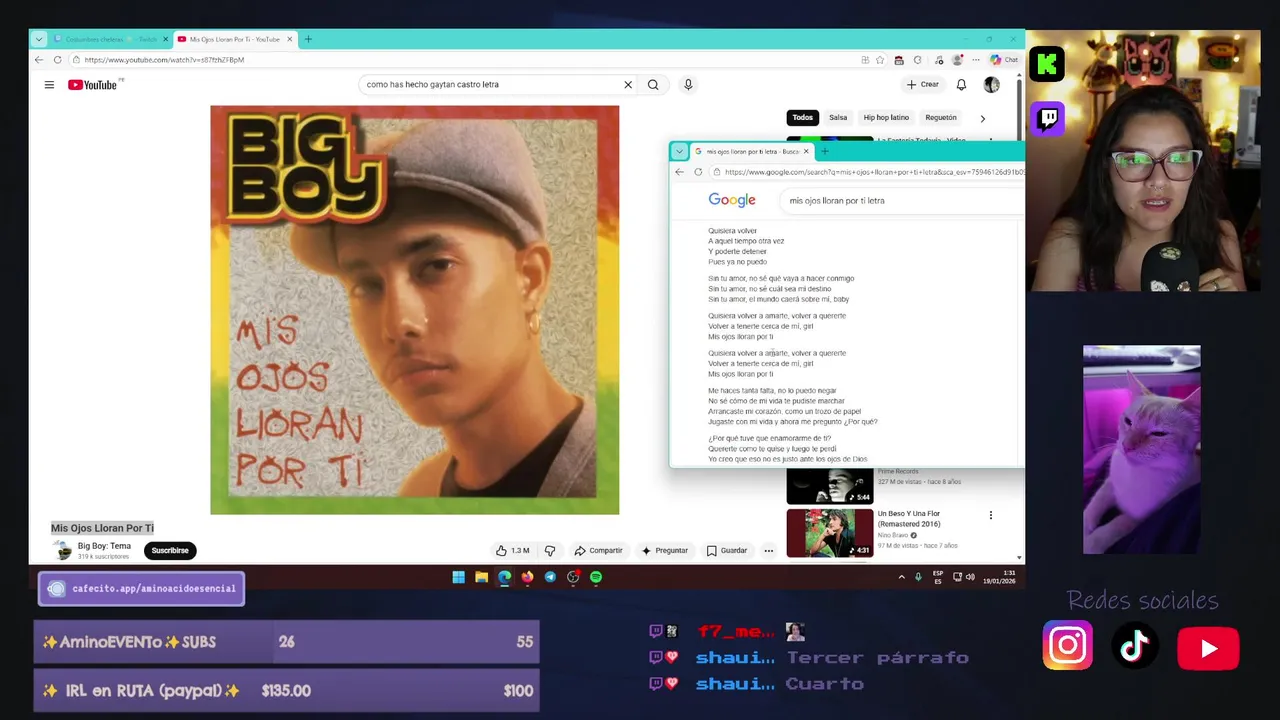Open the Copilot Chat button in browser

tap(1004, 60)
